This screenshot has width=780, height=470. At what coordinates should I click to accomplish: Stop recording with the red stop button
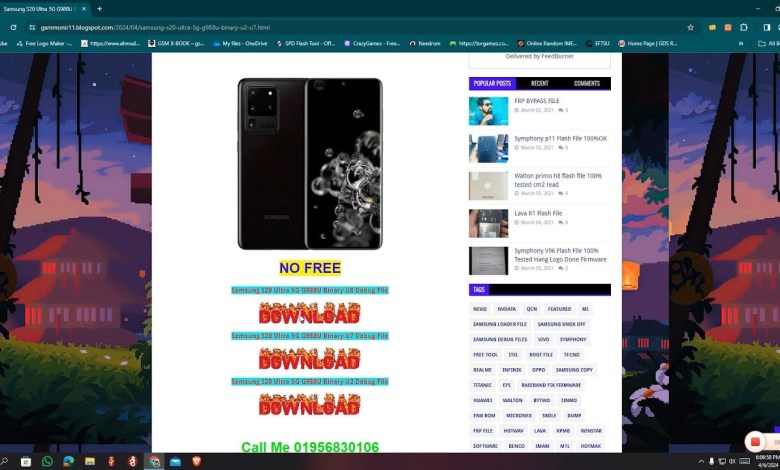click(755, 441)
